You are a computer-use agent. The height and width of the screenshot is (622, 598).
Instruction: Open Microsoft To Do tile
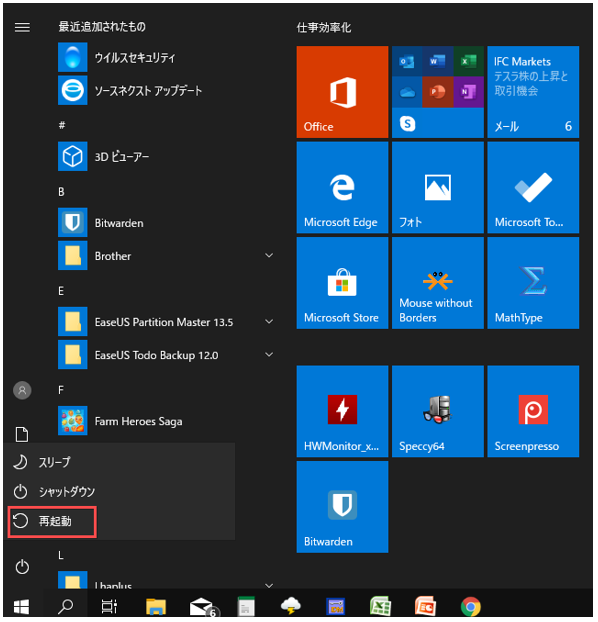click(x=533, y=187)
